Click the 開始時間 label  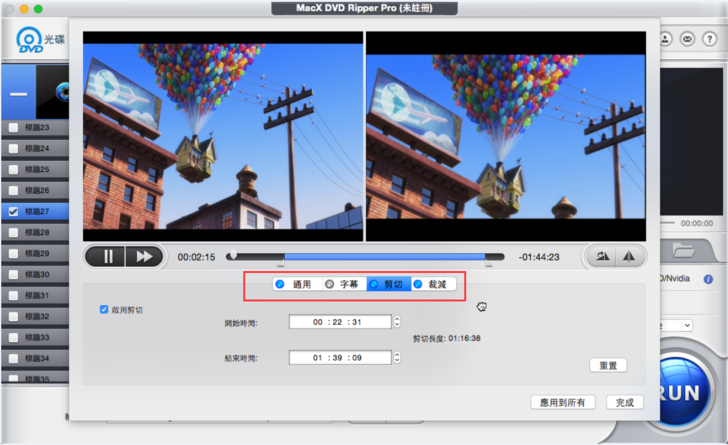tap(241, 323)
